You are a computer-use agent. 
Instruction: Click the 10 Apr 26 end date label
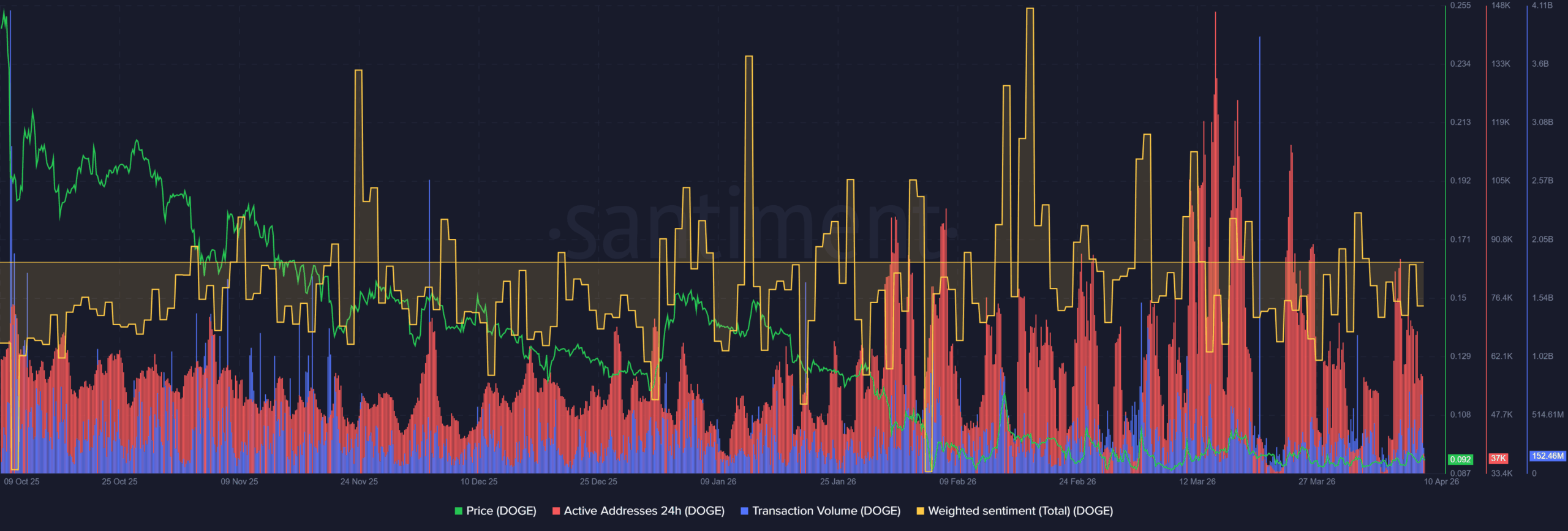1441,481
